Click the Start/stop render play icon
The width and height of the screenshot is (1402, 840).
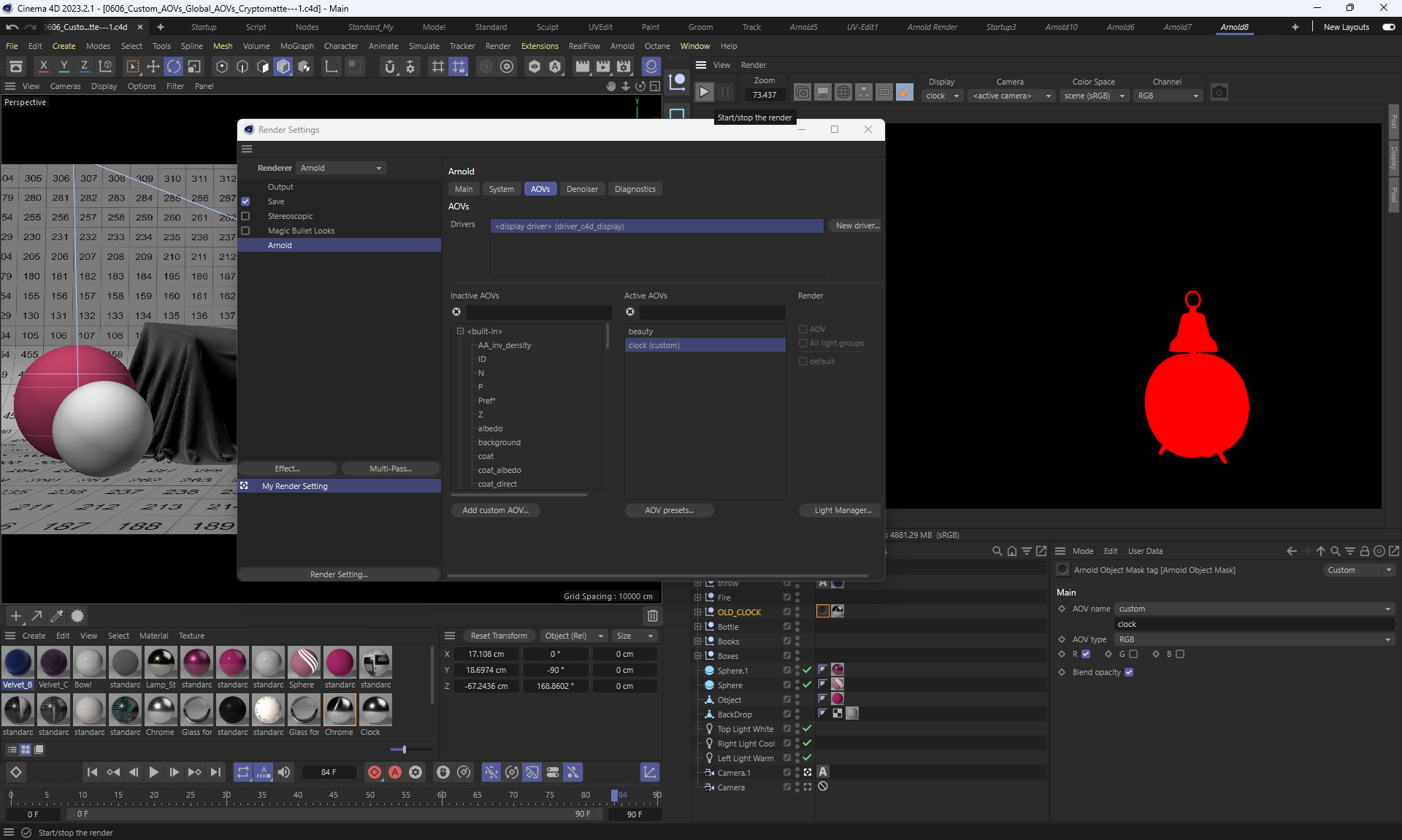coord(704,93)
